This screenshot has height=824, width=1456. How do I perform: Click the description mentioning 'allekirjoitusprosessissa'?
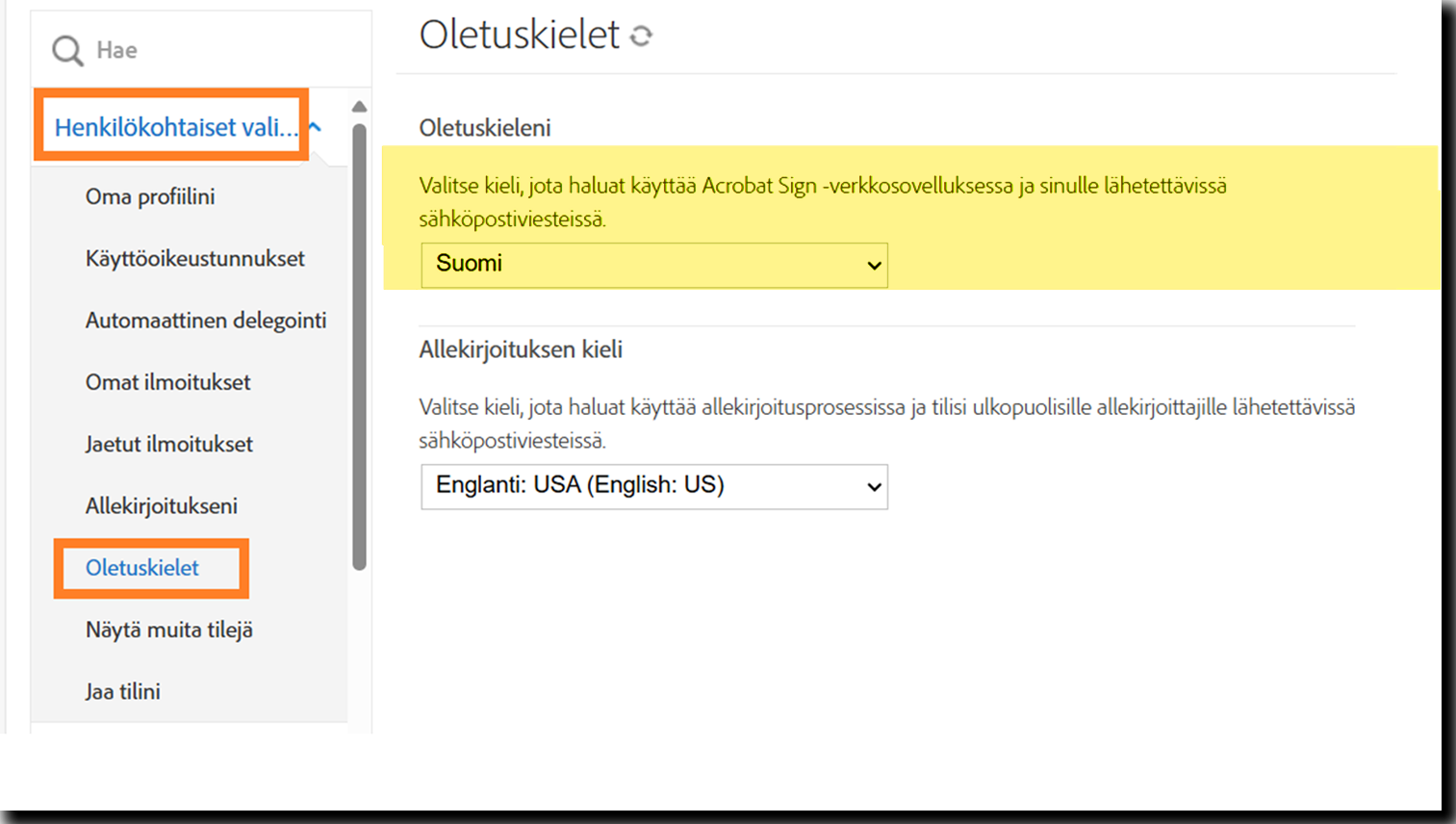(886, 424)
